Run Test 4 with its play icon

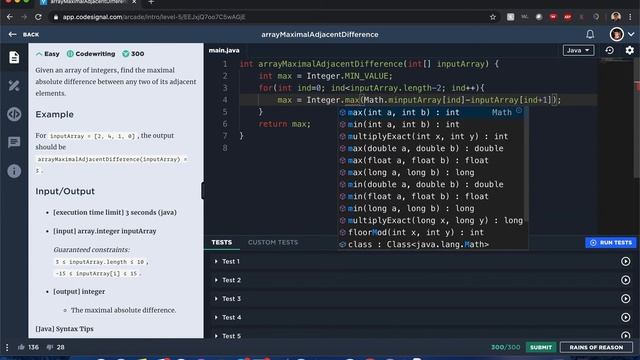[x=626, y=317]
